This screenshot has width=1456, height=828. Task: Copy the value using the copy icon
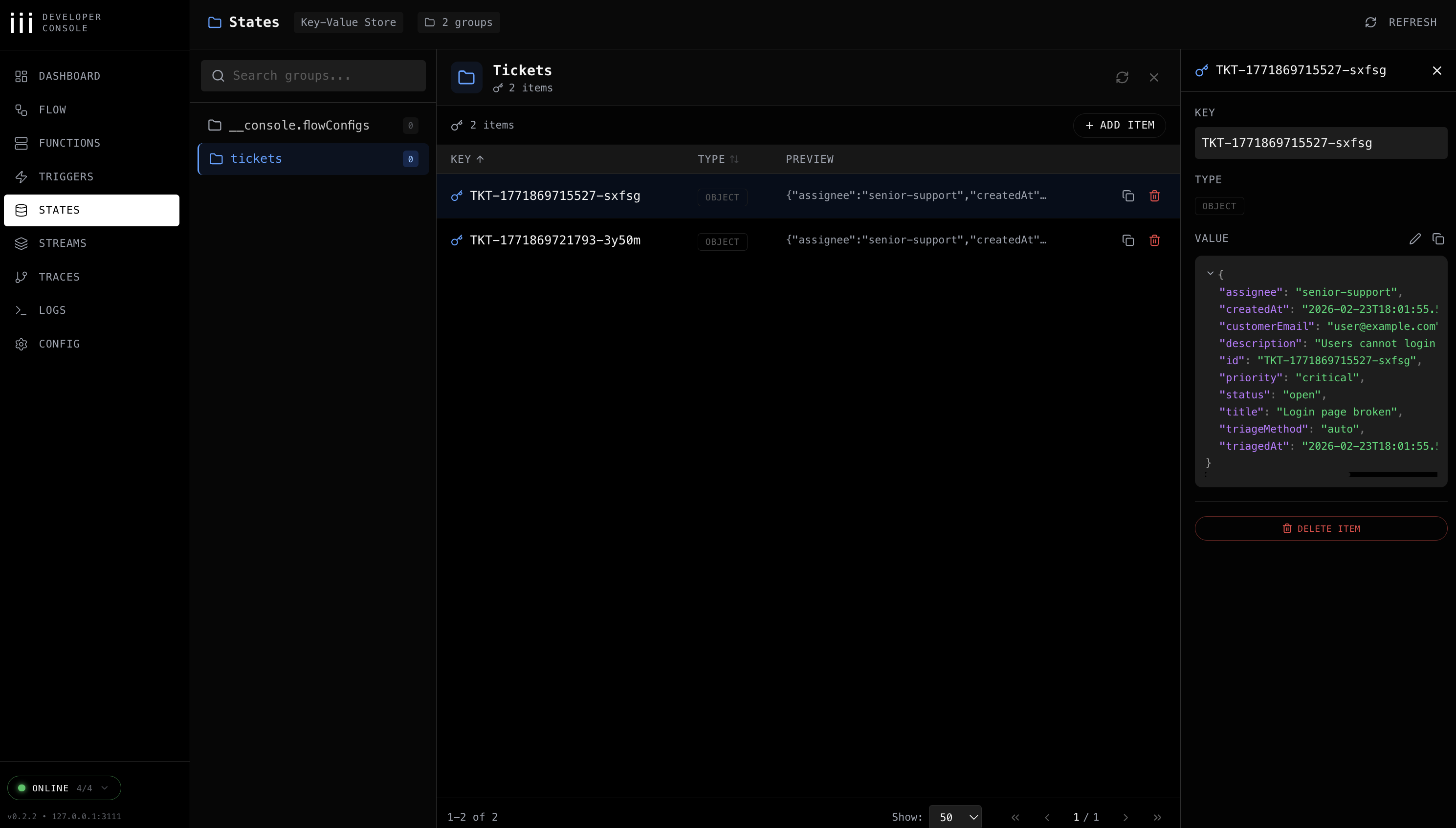pos(1438,239)
